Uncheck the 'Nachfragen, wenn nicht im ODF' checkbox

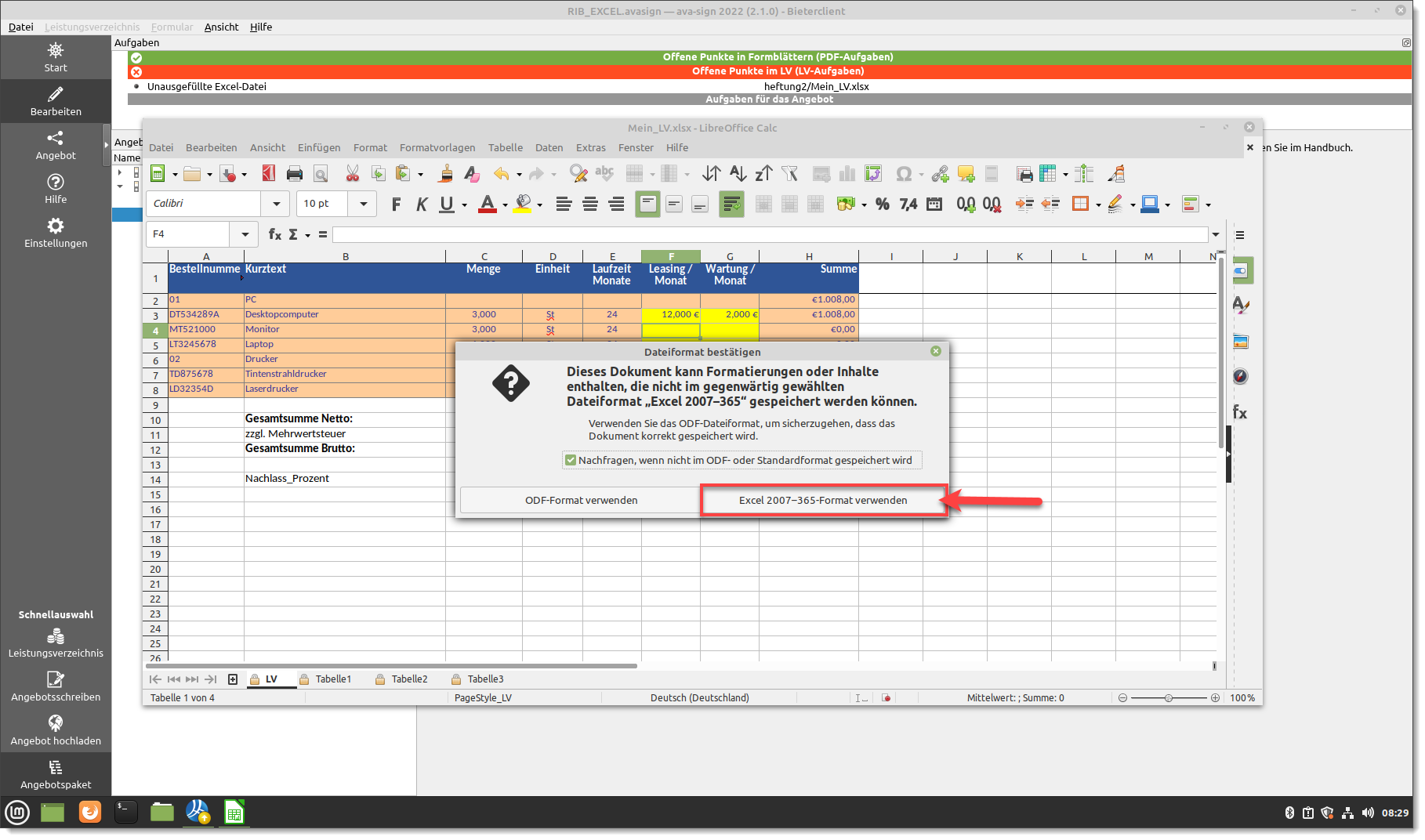(571, 460)
